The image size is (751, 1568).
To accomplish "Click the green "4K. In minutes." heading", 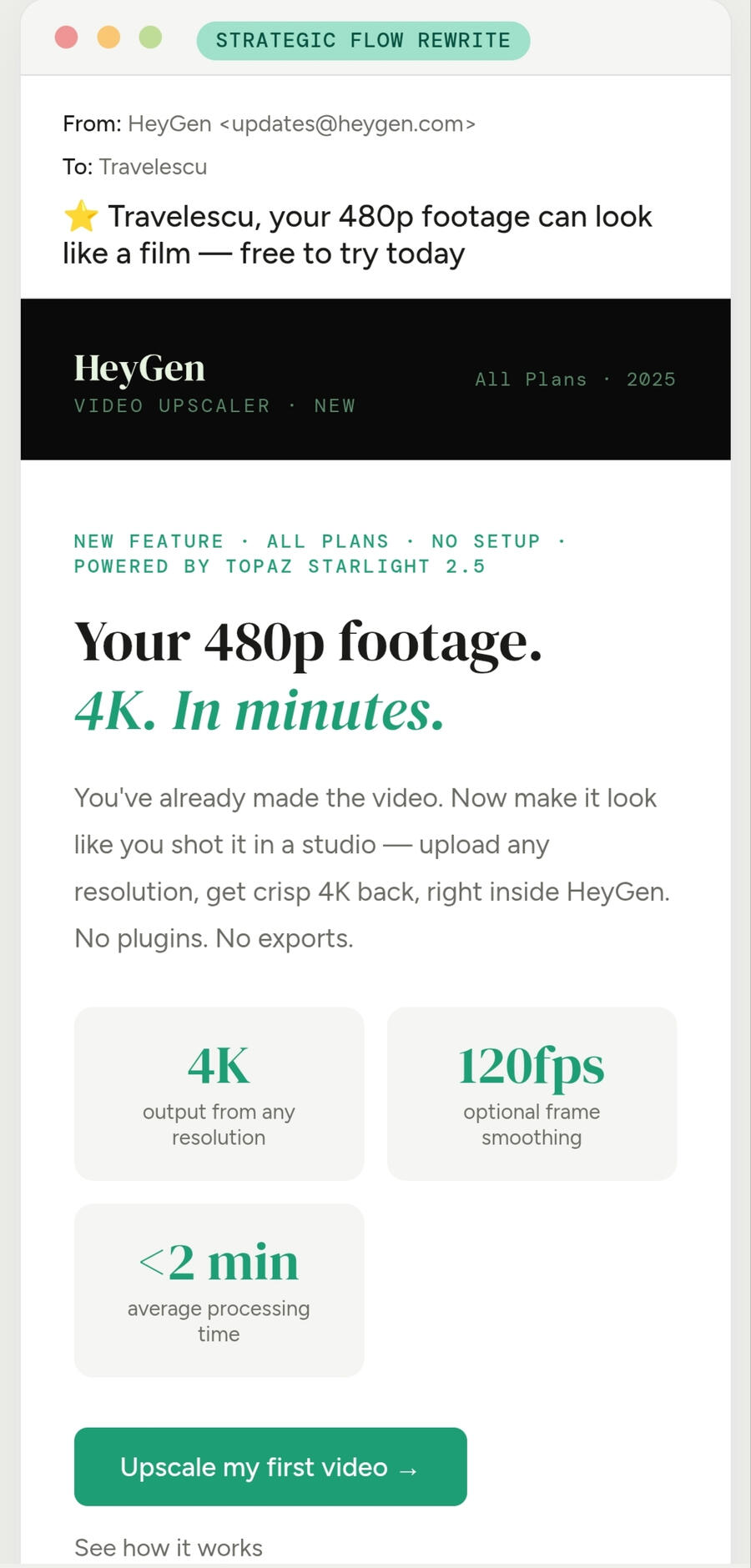I will [259, 711].
